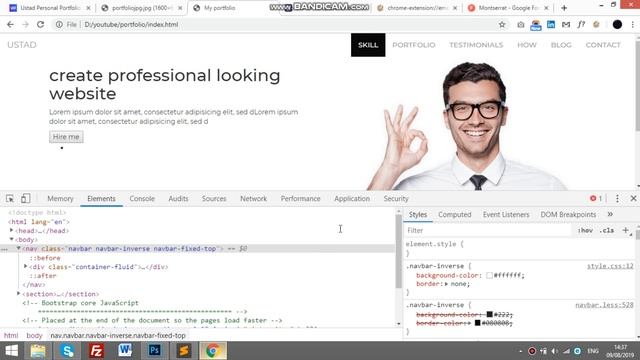Open FileZilla from the taskbar
Screen dimensions: 640x360
tap(96, 351)
